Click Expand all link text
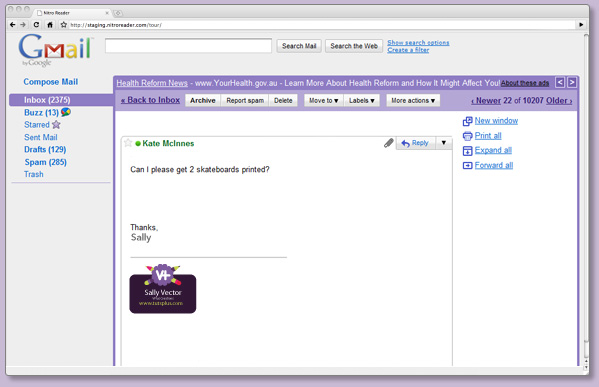The width and height of the screenshot is (599, 387). coord(493,150)
